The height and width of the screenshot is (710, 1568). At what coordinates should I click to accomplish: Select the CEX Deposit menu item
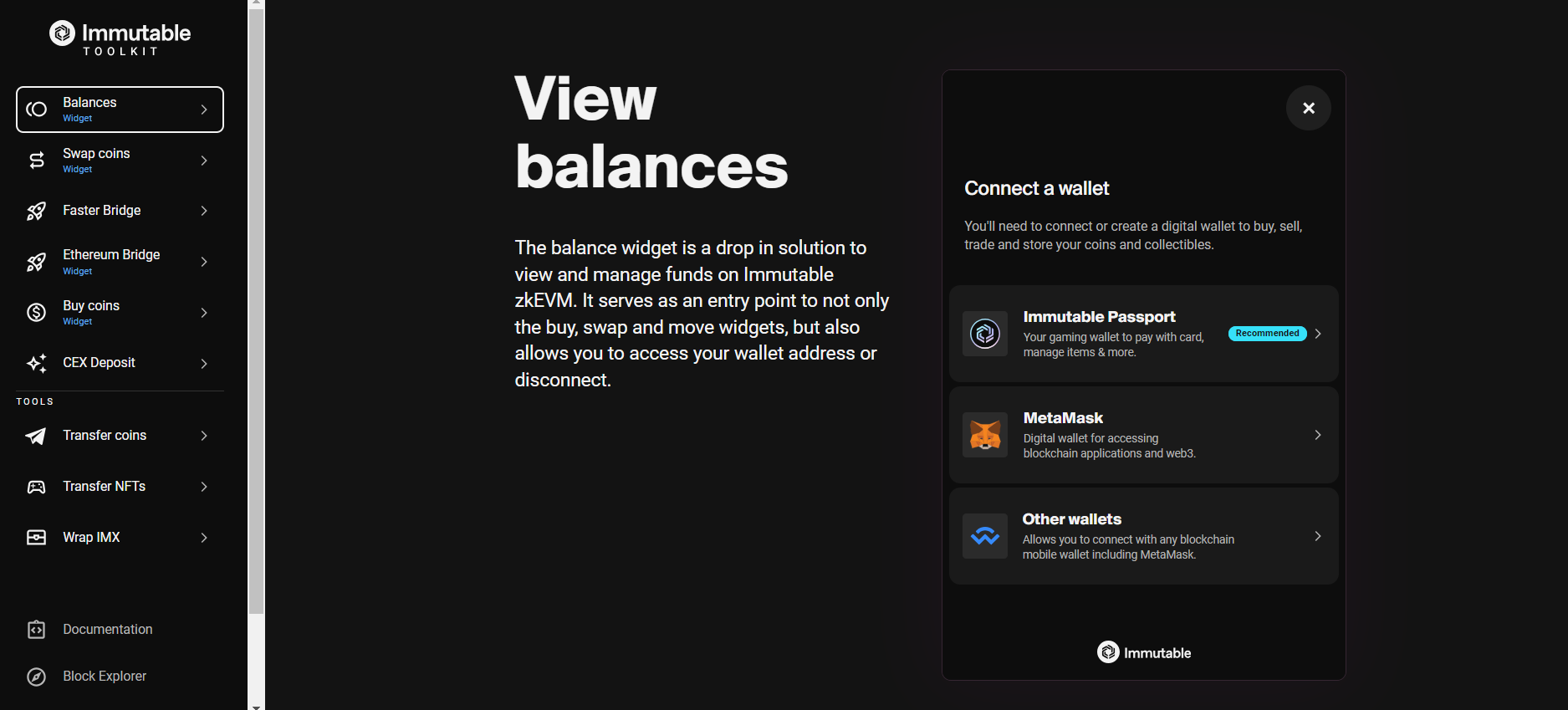[120, 363]
